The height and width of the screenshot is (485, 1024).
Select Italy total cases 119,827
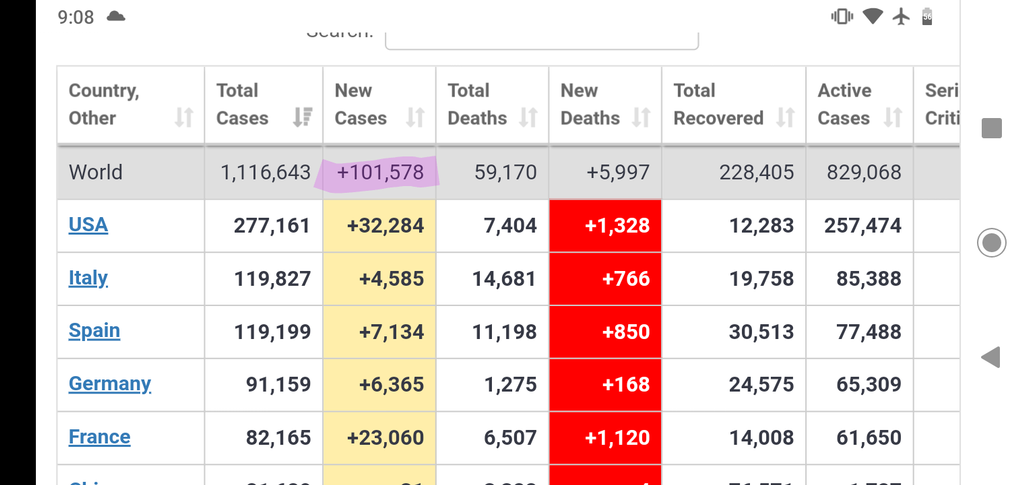click(272, 279)
